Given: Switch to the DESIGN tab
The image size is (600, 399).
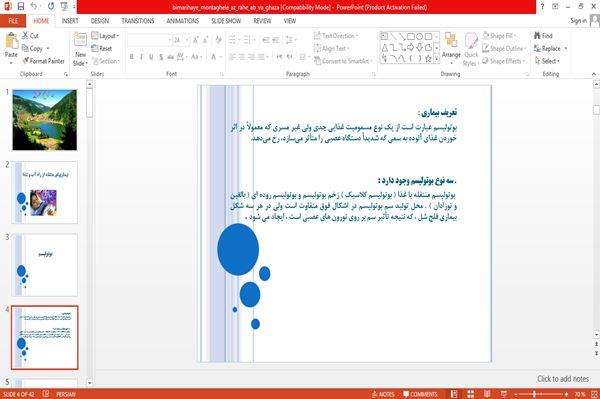Looking at the screenshot, I should coord(99,21).
